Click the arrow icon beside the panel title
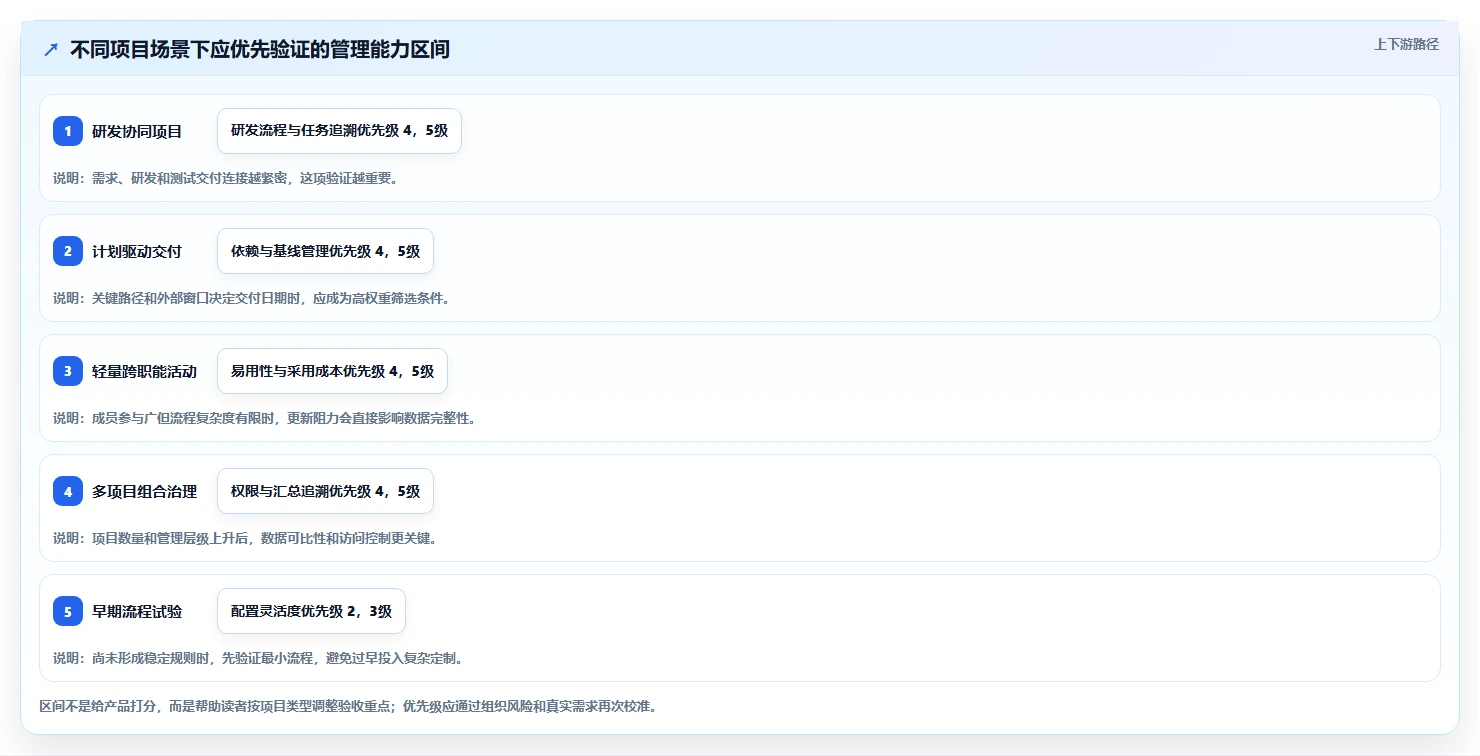 51,50
